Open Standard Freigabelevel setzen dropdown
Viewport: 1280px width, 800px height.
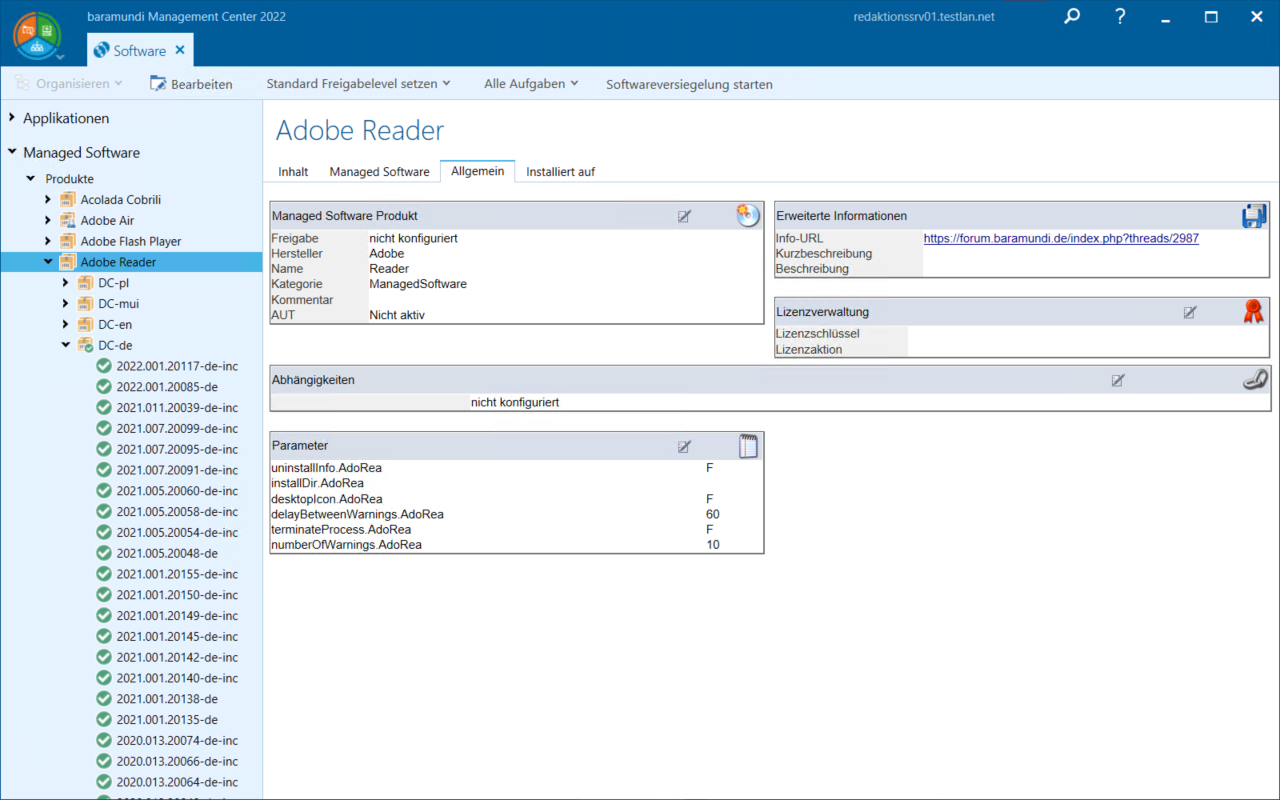358,84
